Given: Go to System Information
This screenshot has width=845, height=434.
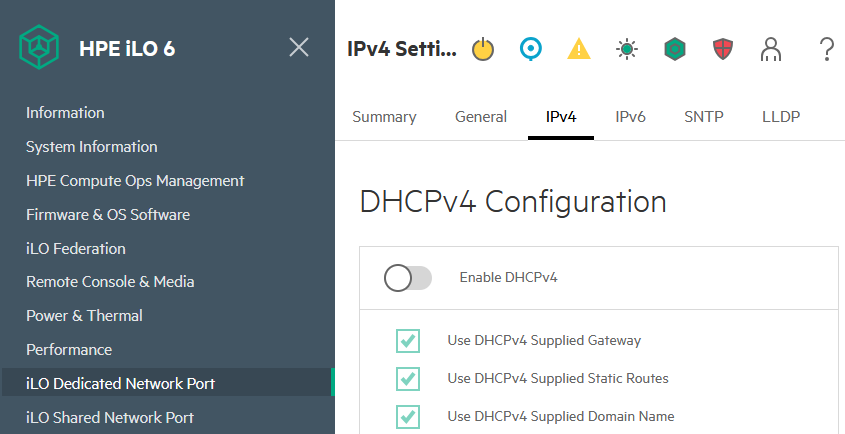Looking at the screenshot, I should [92, 147].
